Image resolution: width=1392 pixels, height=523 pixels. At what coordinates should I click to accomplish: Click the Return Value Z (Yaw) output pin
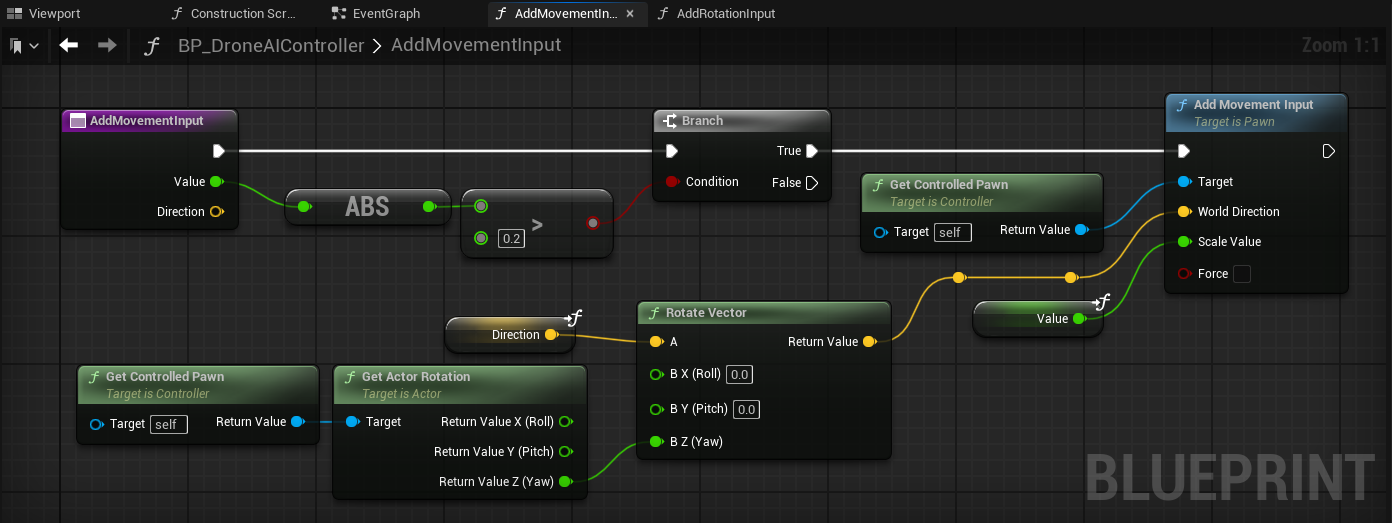point(565,482)
